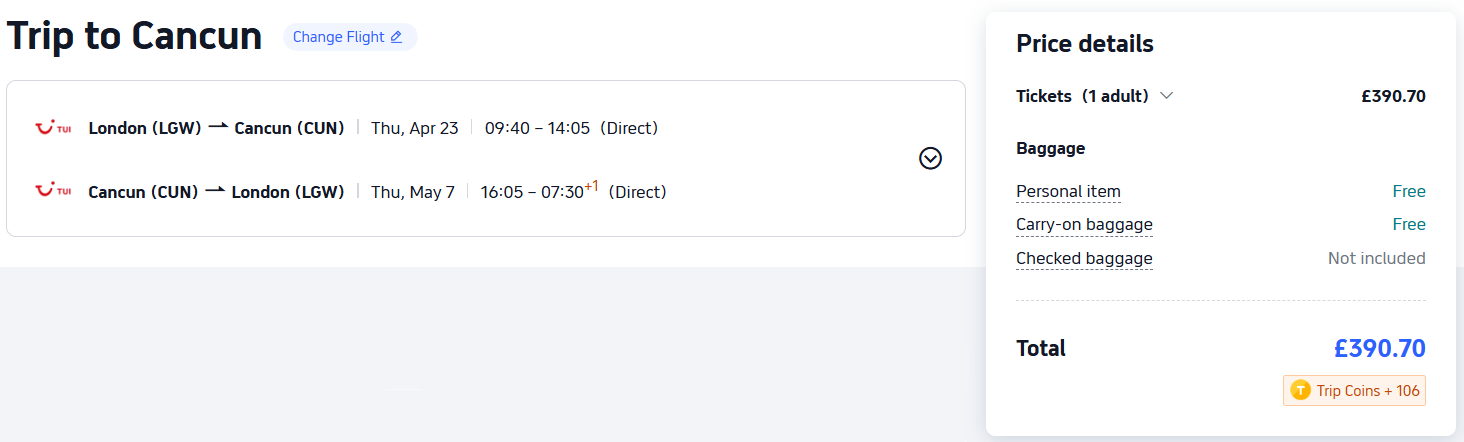
Task: Click the arrow between Cancun and London return
Action: (215, 190)
